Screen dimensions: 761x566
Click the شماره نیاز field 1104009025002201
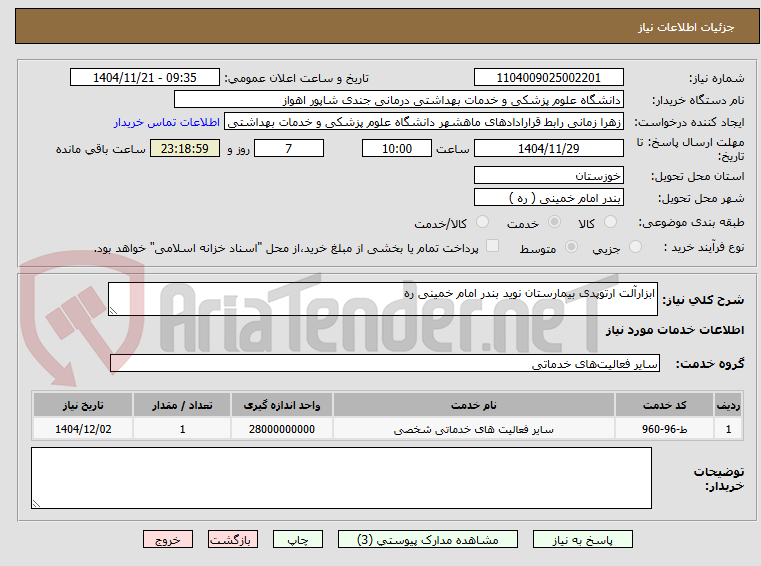(x=548, y=77)
